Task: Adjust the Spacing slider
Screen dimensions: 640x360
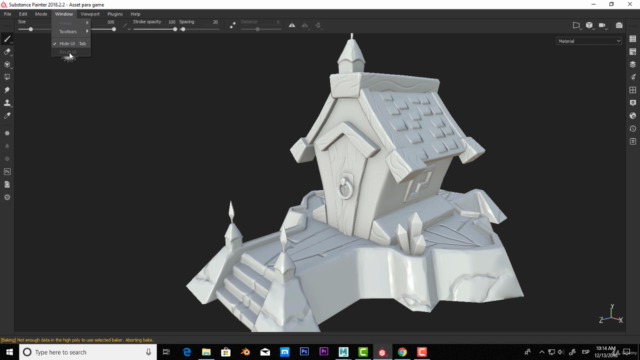Action: coord(200,29)
